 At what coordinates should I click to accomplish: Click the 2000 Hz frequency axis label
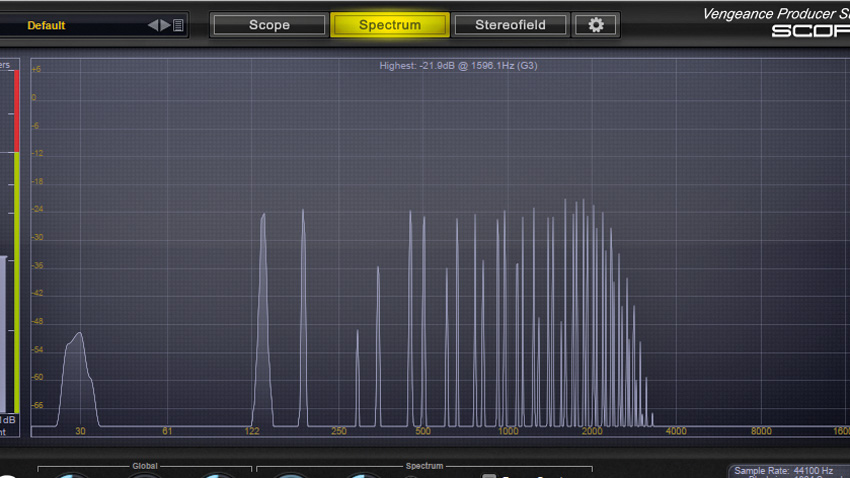click(x=592, y=431)
